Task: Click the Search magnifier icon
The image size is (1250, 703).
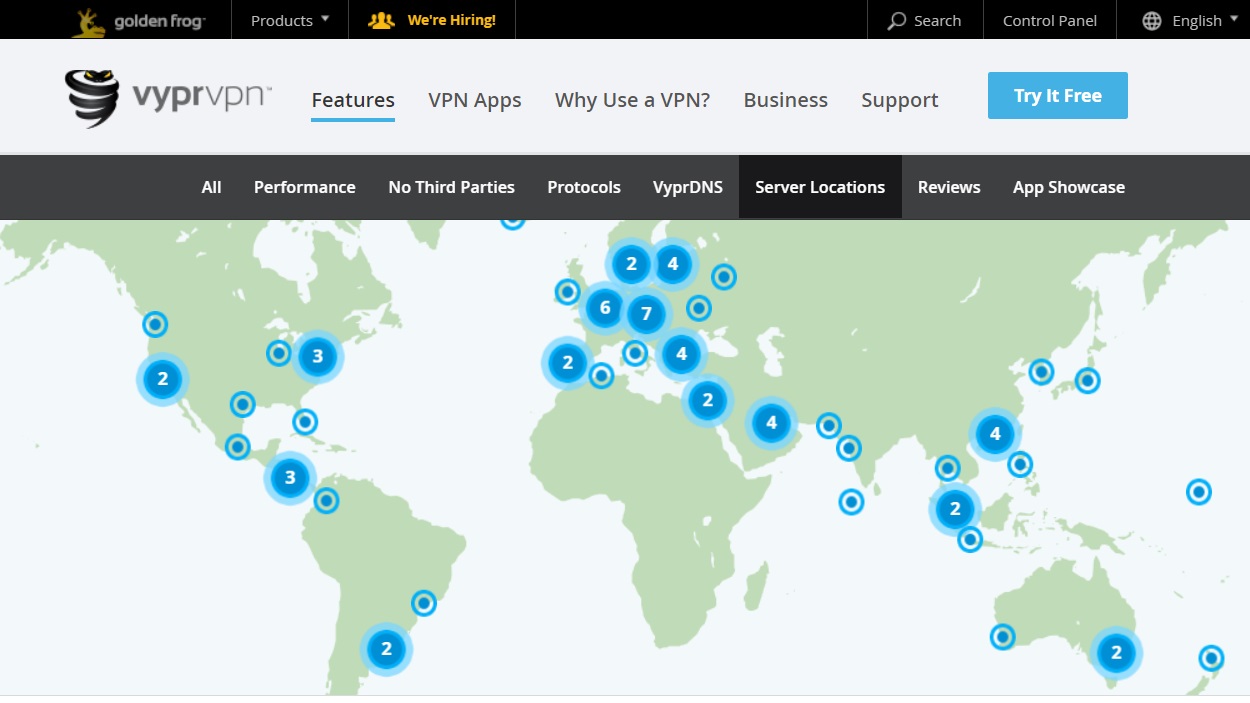Action: [897, 20]
